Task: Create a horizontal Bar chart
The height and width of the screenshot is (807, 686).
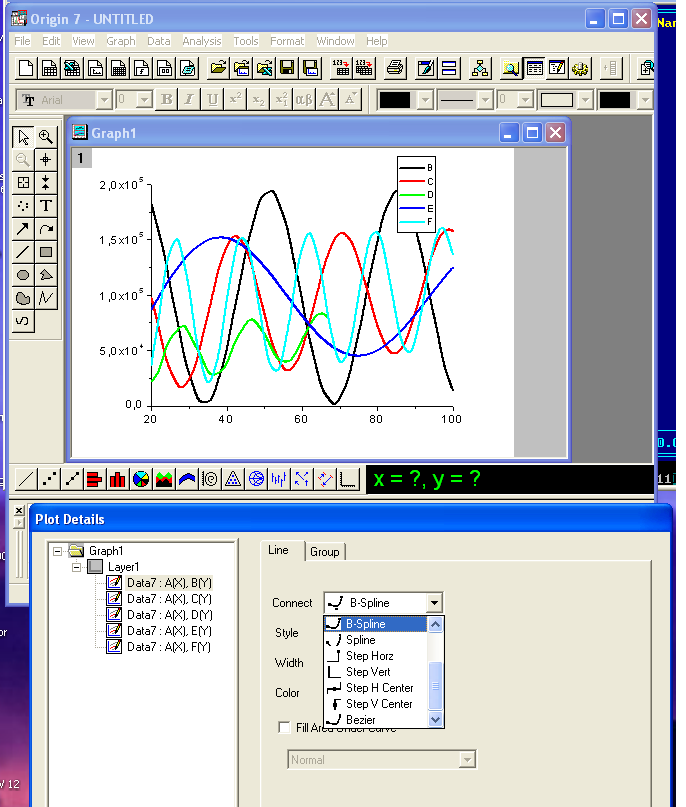Action: pos(95,479)
